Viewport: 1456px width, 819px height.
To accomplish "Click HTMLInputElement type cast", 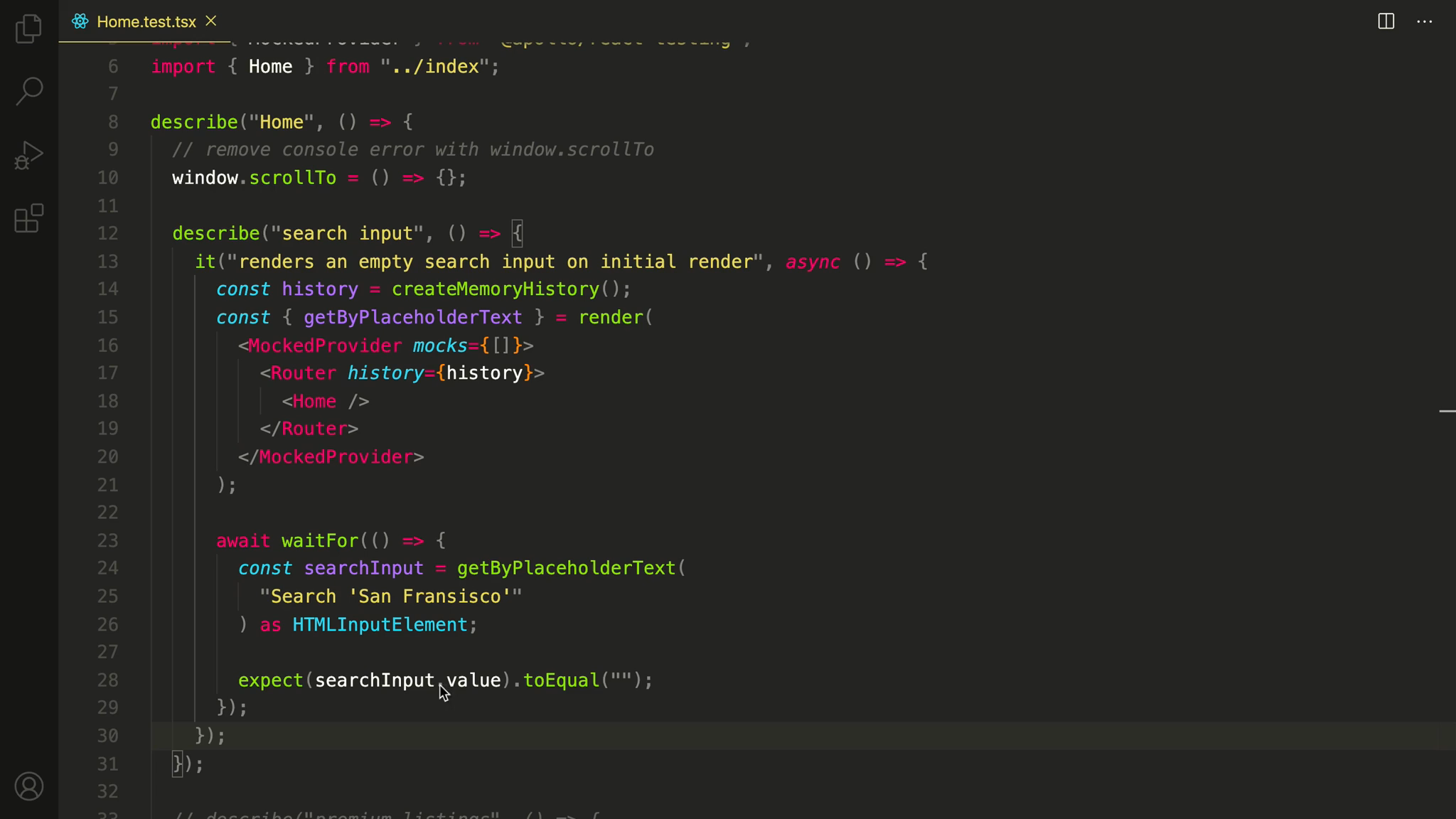I will pyautogui.click(x=380, y=625).
